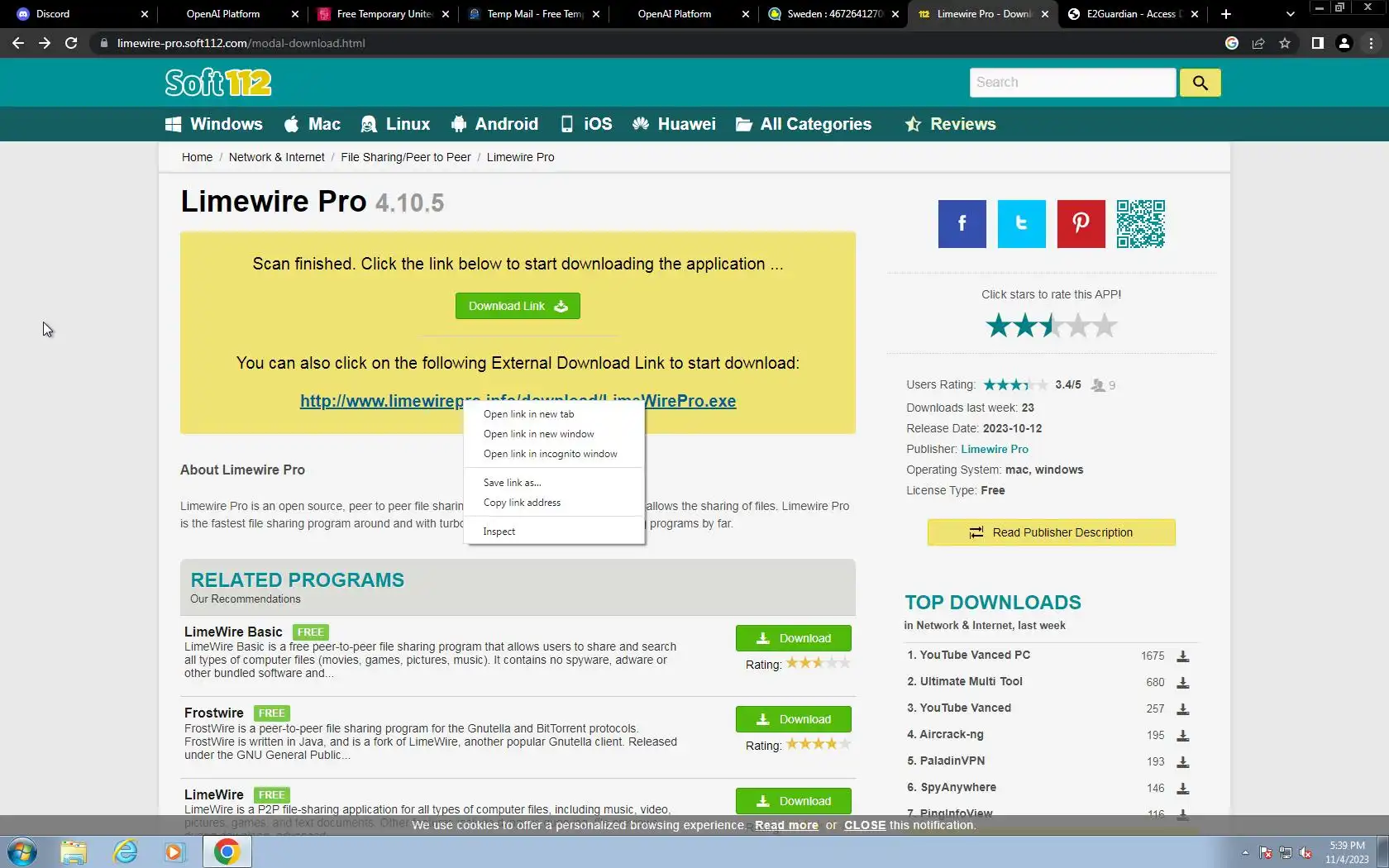This screenshot has height=868, width=1389.
Task: Open the Mac category
Action: point(312,124)
